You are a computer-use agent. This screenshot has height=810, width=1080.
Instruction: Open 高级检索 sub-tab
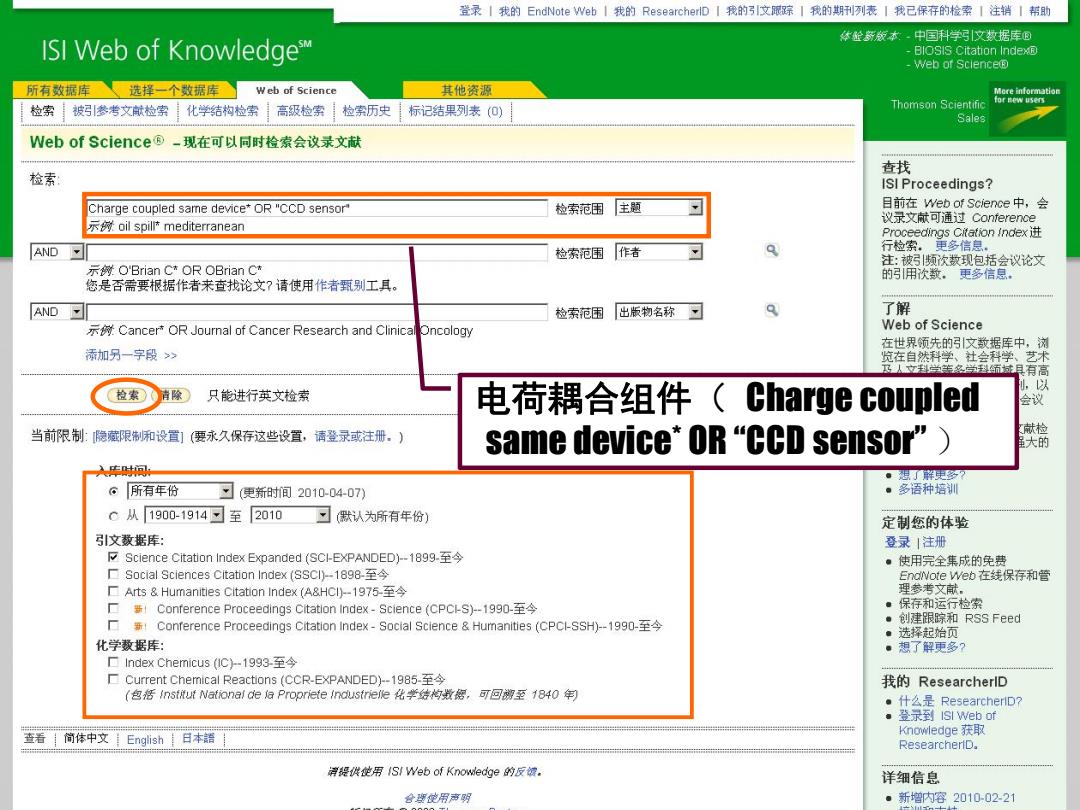[x=300, y=111]
